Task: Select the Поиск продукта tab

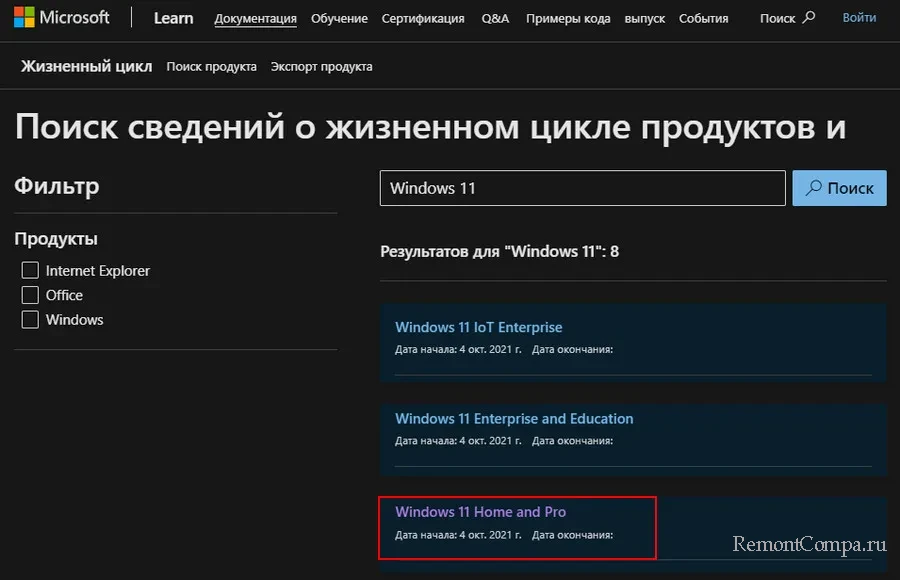Action: tap(211, 67)
